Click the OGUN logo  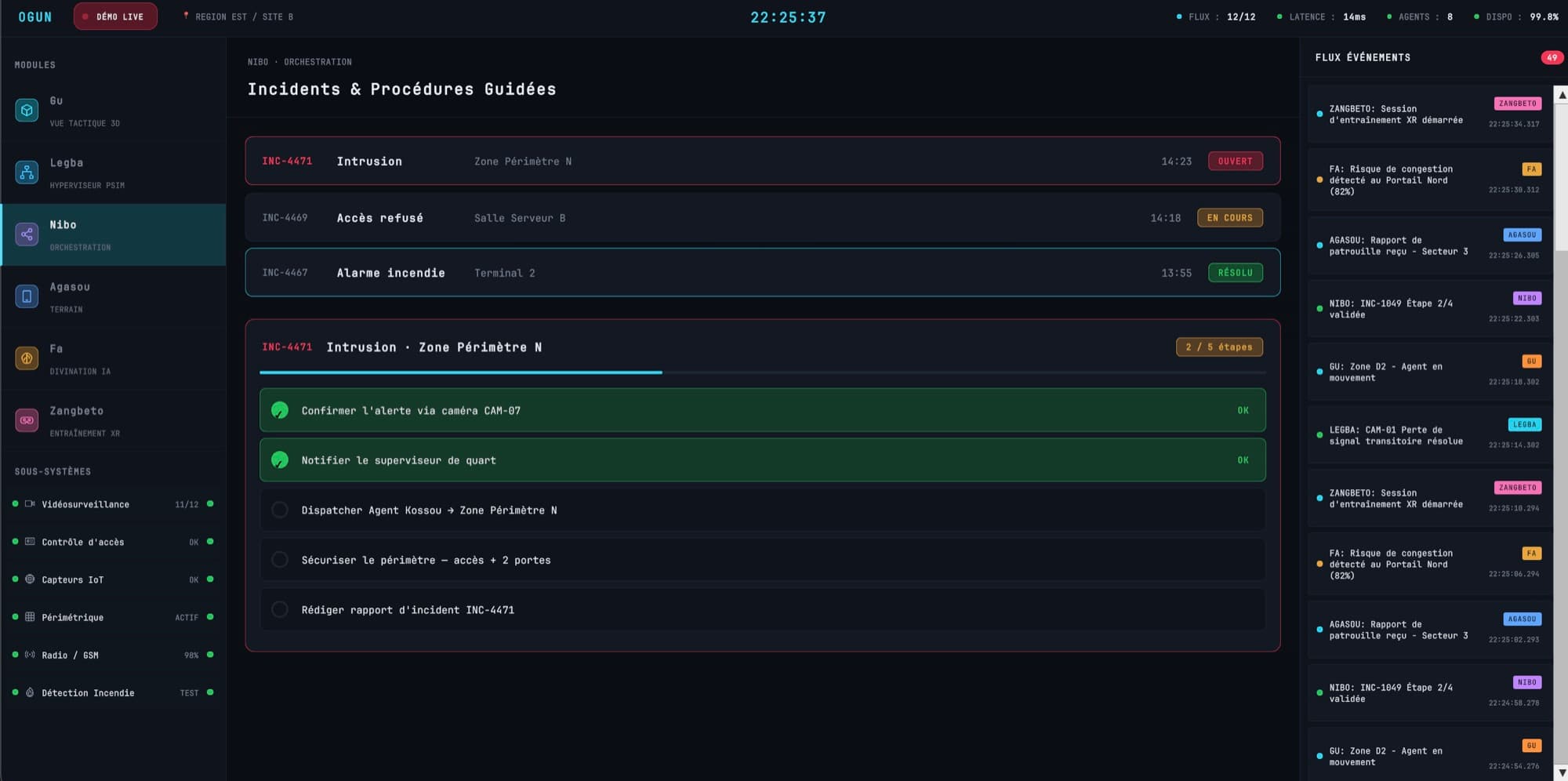35,16
